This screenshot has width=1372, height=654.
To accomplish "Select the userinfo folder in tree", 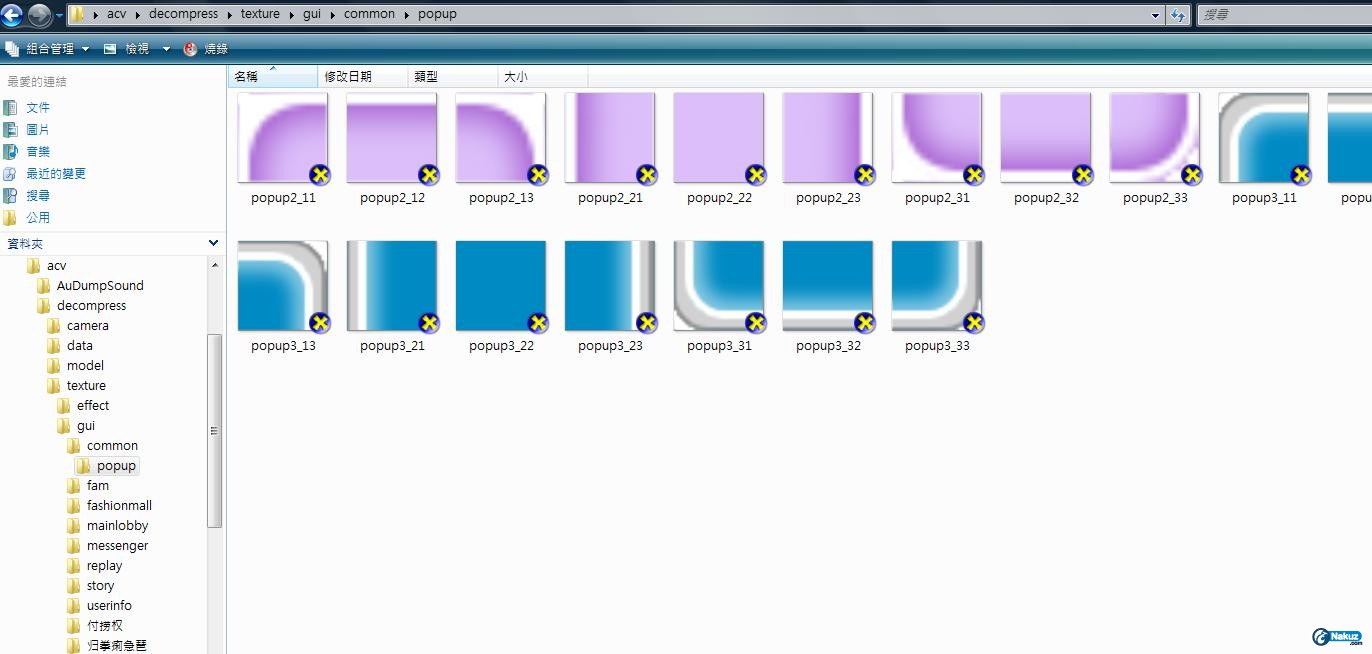I will click(109, 605).
